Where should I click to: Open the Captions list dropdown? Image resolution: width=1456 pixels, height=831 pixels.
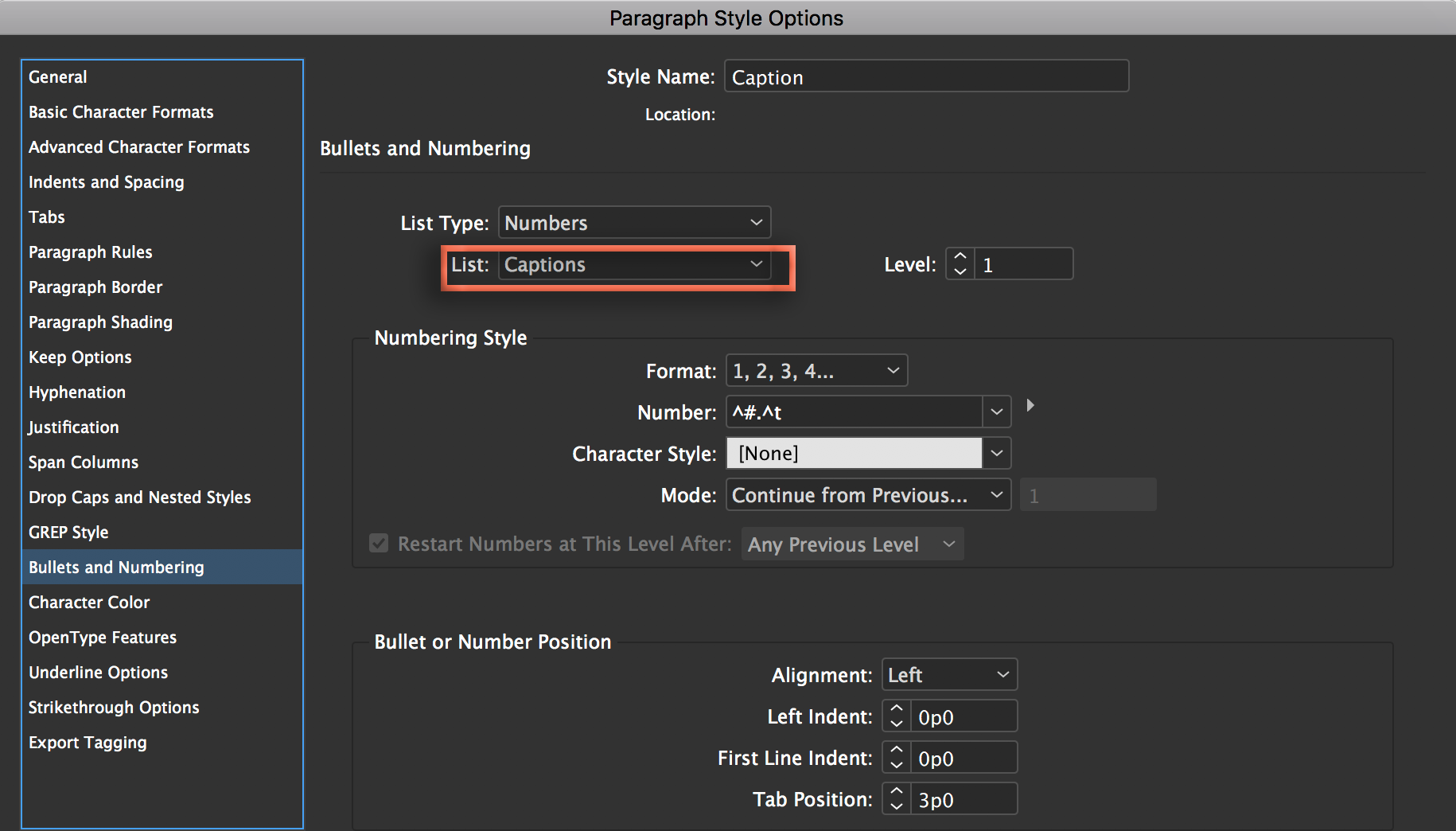tap(634, 264)
